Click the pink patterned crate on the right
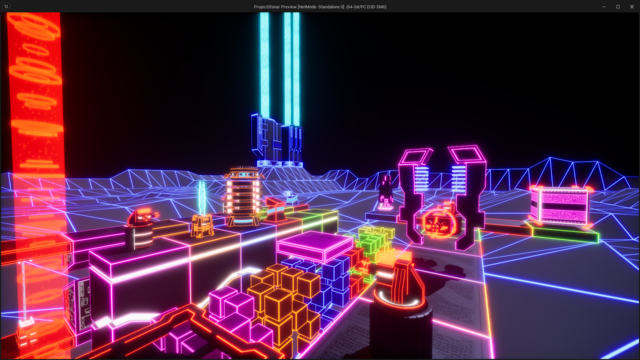This screenshot has height=360, width=640. (560, 206)
